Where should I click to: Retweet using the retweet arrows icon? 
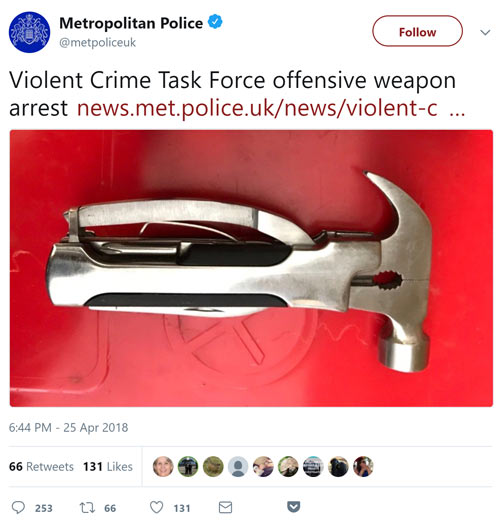(87, 507)
